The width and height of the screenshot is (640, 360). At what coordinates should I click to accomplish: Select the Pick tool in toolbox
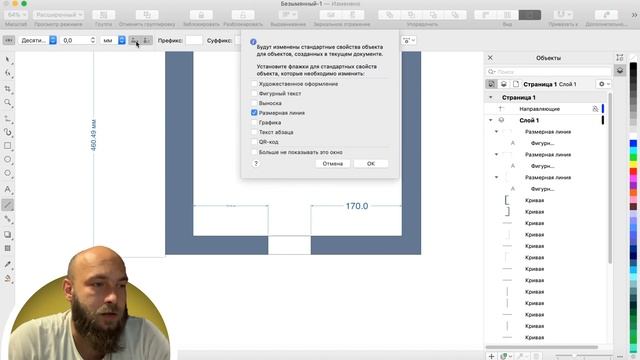8,60
